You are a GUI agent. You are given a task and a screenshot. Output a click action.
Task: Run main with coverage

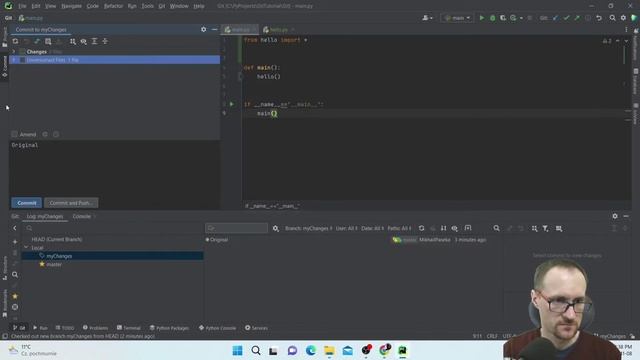(503, 18)
